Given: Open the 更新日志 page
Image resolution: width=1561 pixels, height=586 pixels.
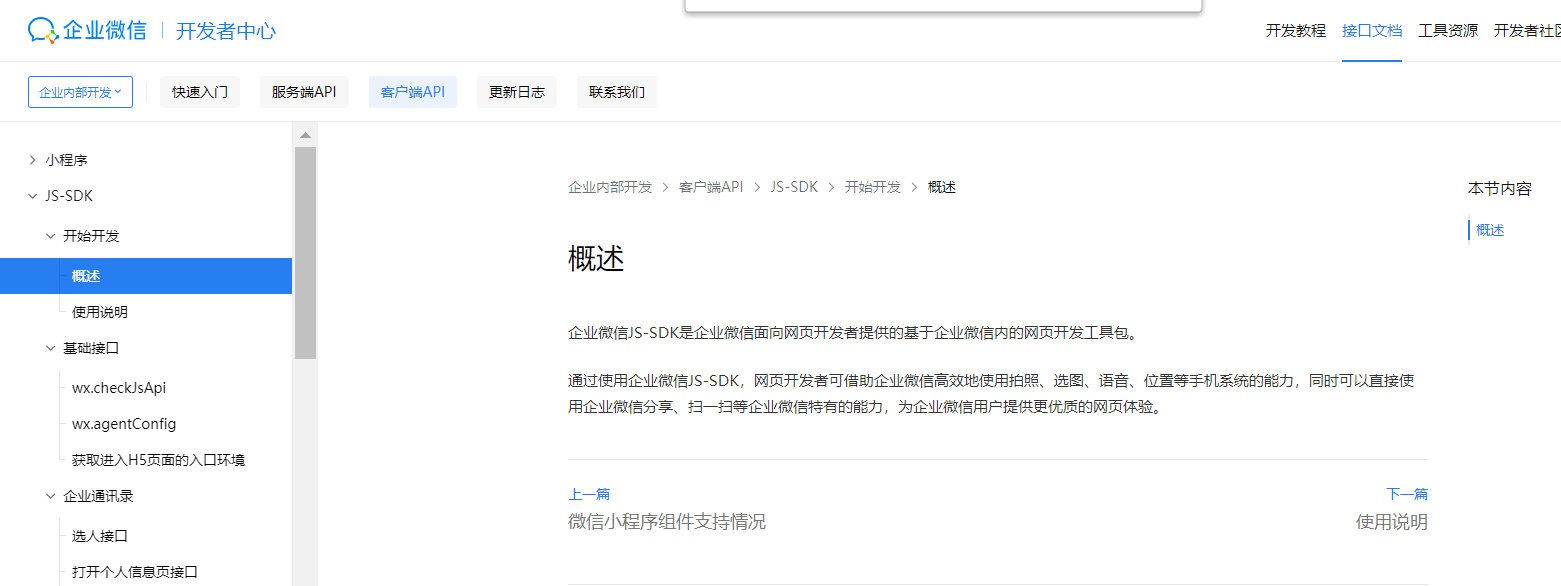Looking at the screenshot, I should click(516, 91).
